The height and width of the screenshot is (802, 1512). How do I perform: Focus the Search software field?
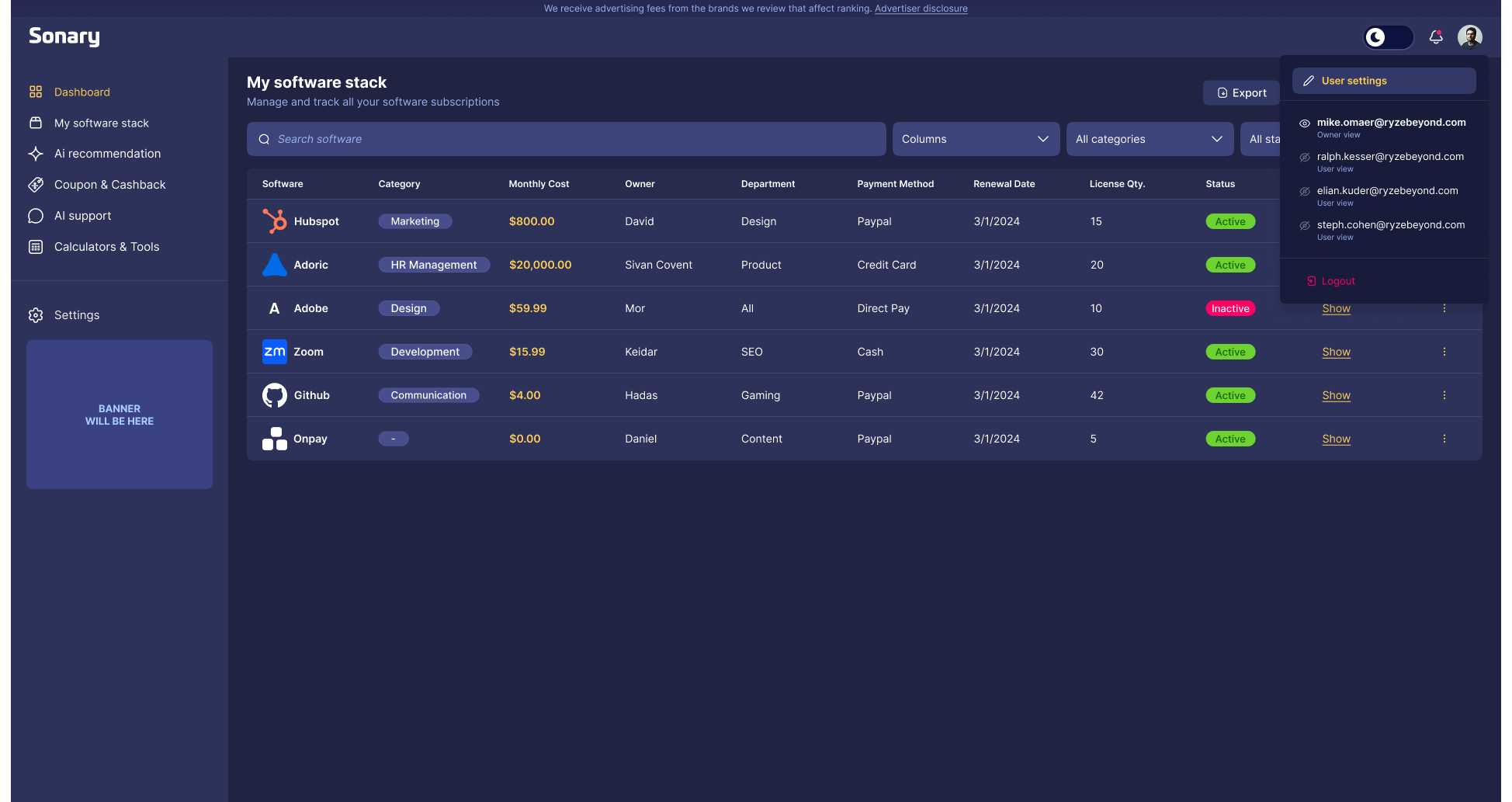tap(567, 139)
